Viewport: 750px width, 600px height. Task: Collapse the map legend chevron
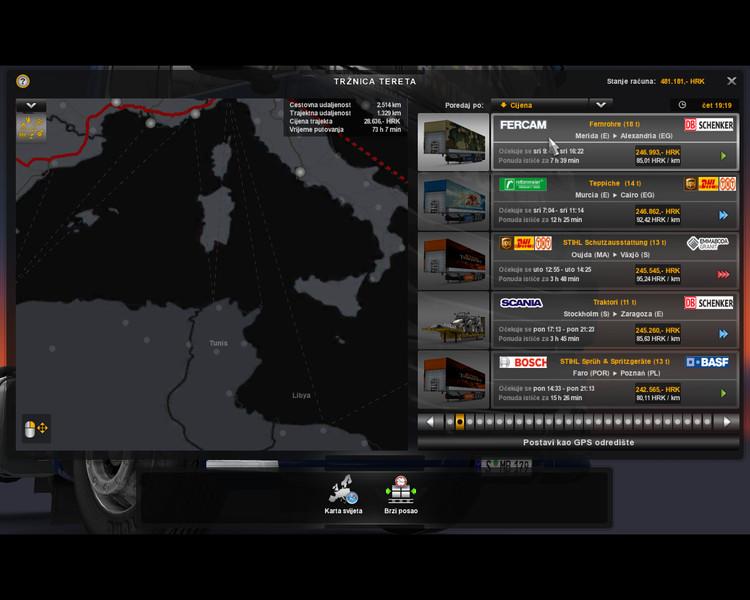[31, 105]
